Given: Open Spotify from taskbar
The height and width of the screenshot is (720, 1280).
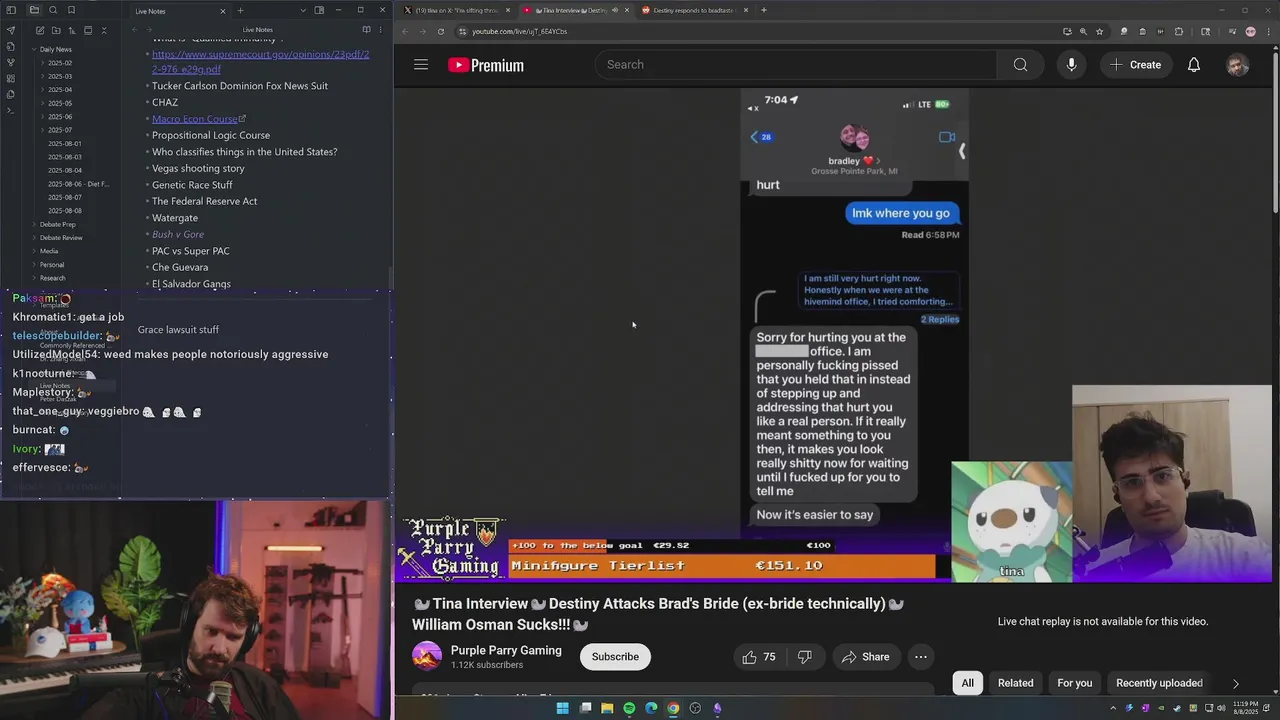Looking at the screenshot, I should (x=629, y=708).
